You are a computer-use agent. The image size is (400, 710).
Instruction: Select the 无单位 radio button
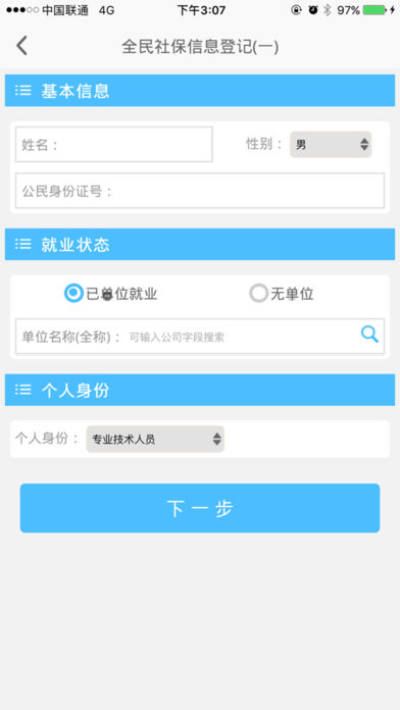click(x=259, y=293)
